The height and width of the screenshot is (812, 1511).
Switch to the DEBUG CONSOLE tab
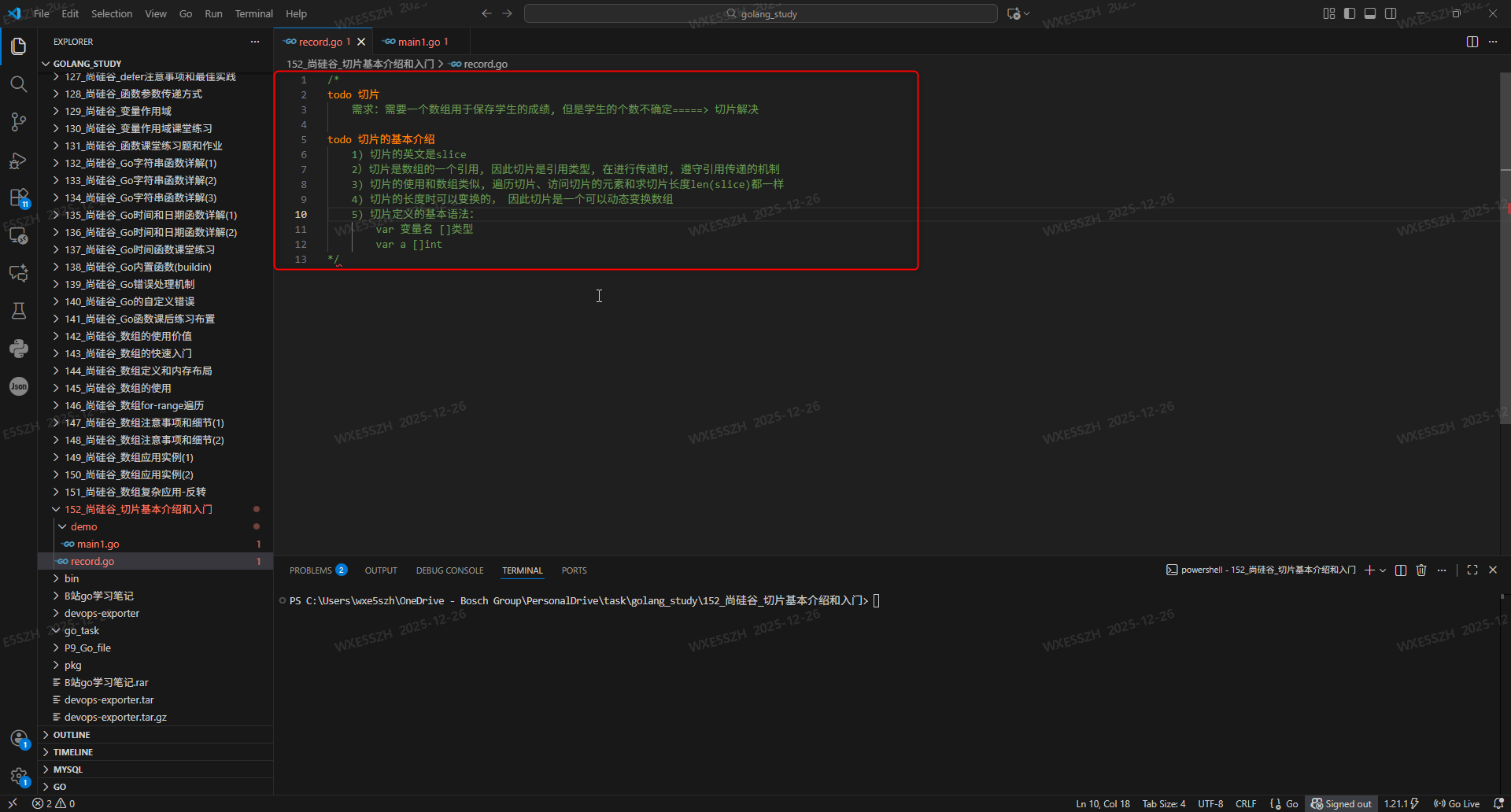pyautogui.click(x=449, y=570)
